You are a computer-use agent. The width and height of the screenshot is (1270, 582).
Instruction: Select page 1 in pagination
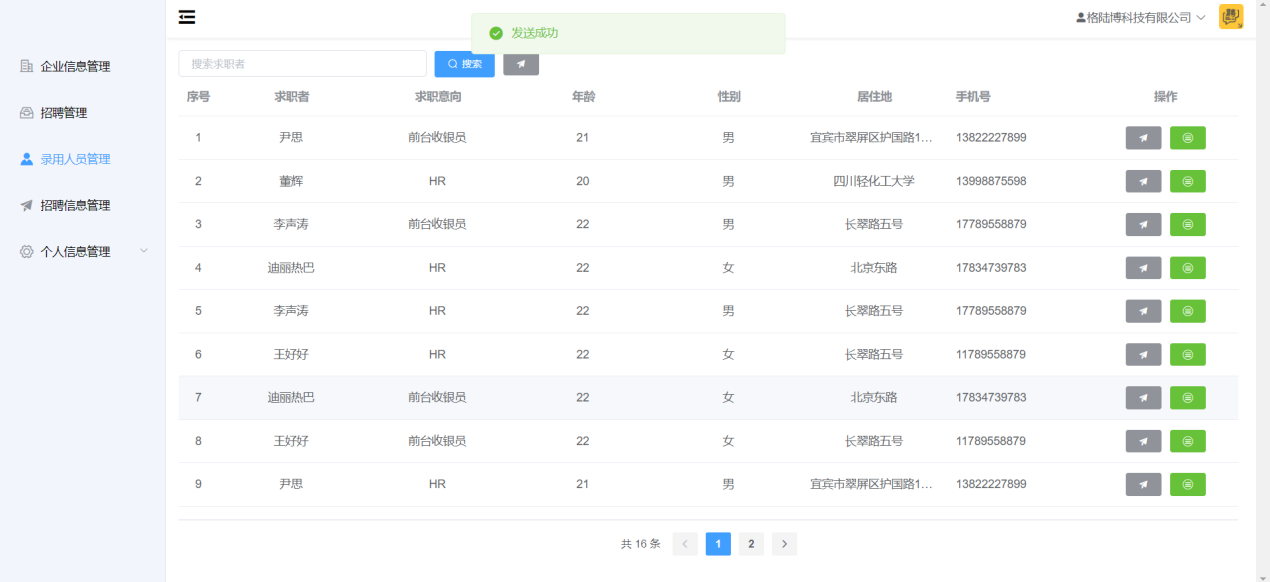[x=718, y=544]
